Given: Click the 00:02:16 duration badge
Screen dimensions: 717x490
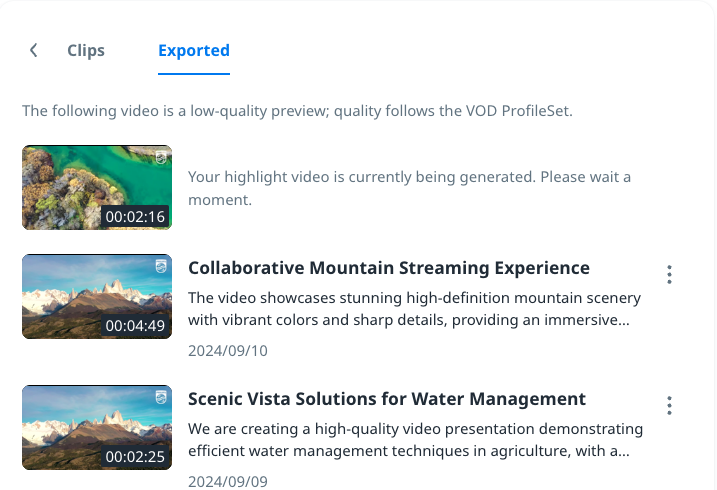Looking at the screenshot, I should 135,217.
